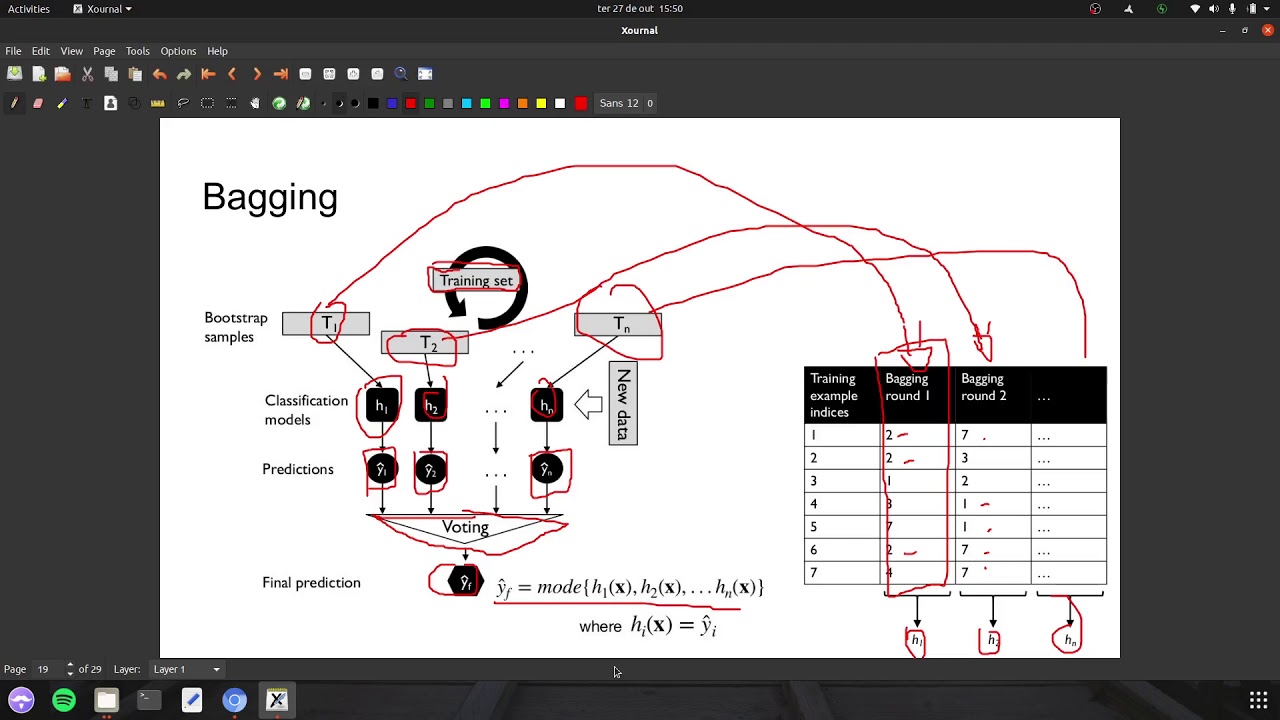This screenshot has width=1280, height=720.
Task: Open the large red color chooser button
Action: tap(581, 103)
